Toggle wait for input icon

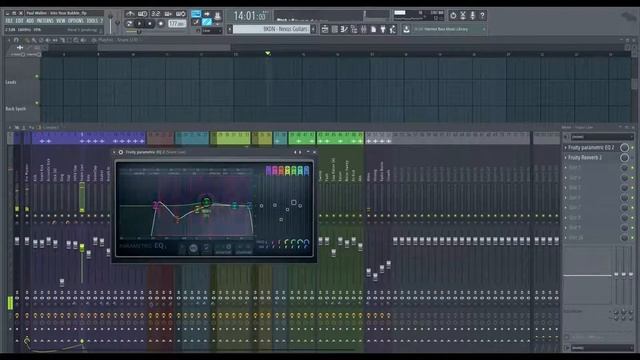143,13
